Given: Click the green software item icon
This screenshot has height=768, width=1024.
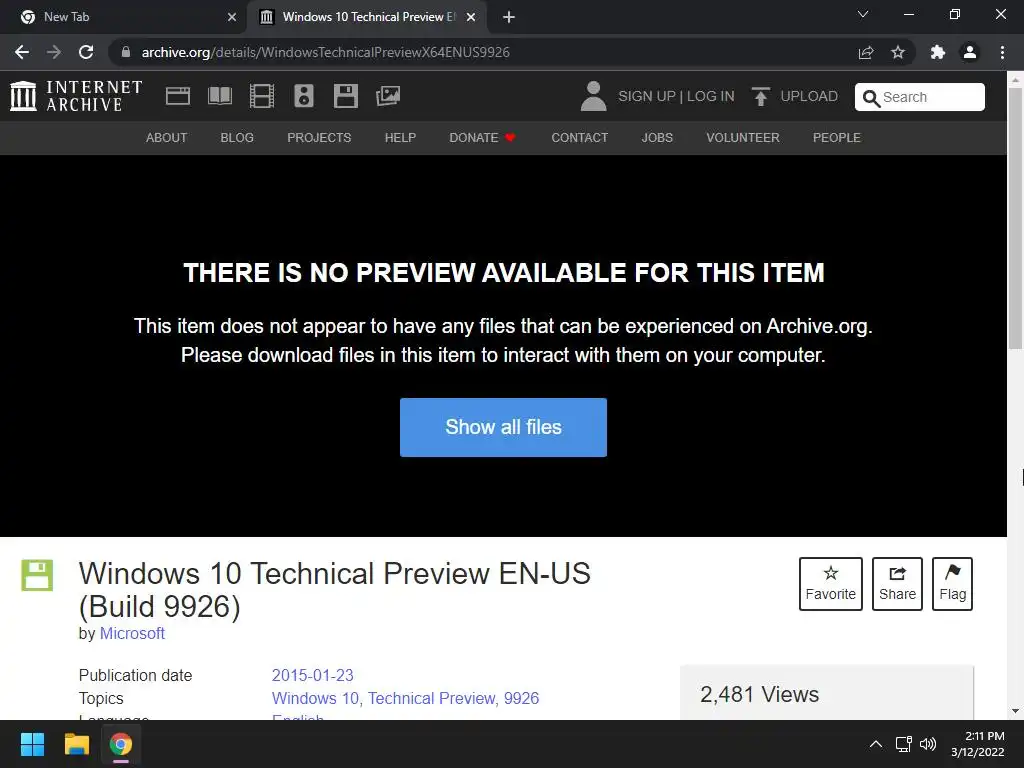Looking at the screenshot, I should coord(37,575).
